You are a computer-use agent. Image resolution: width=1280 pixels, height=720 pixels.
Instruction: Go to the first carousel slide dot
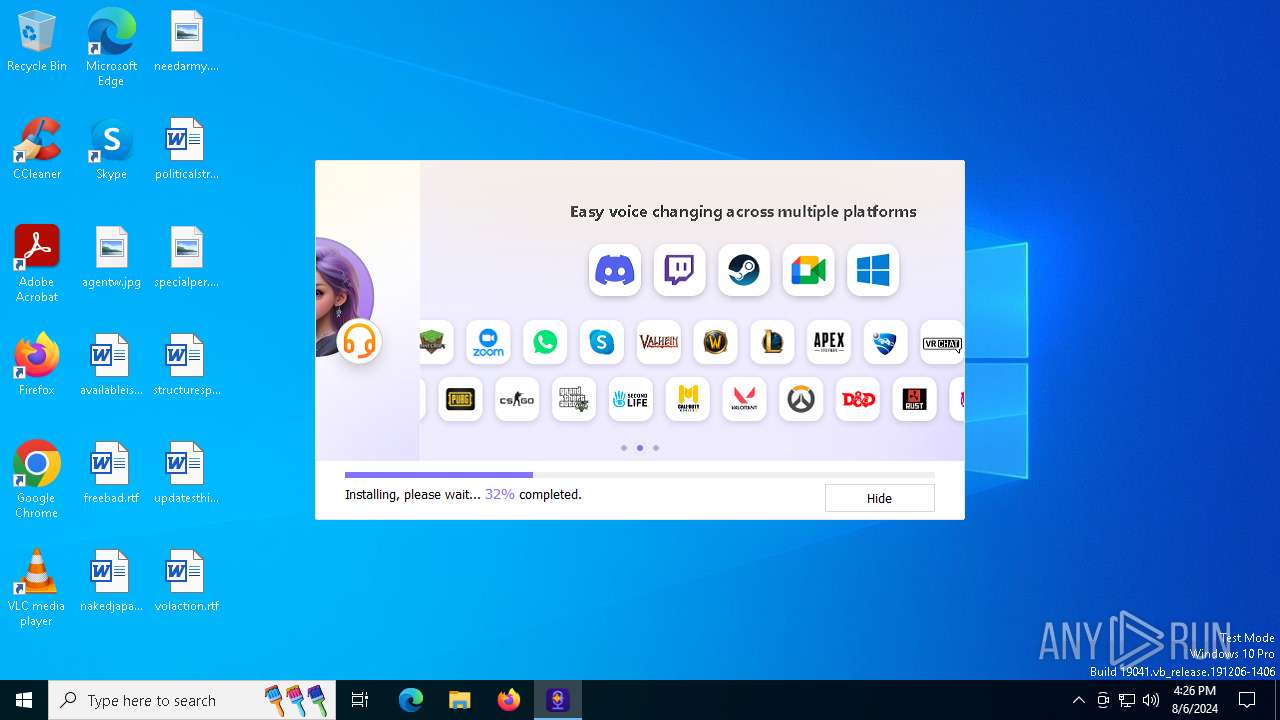coord(624,448)
